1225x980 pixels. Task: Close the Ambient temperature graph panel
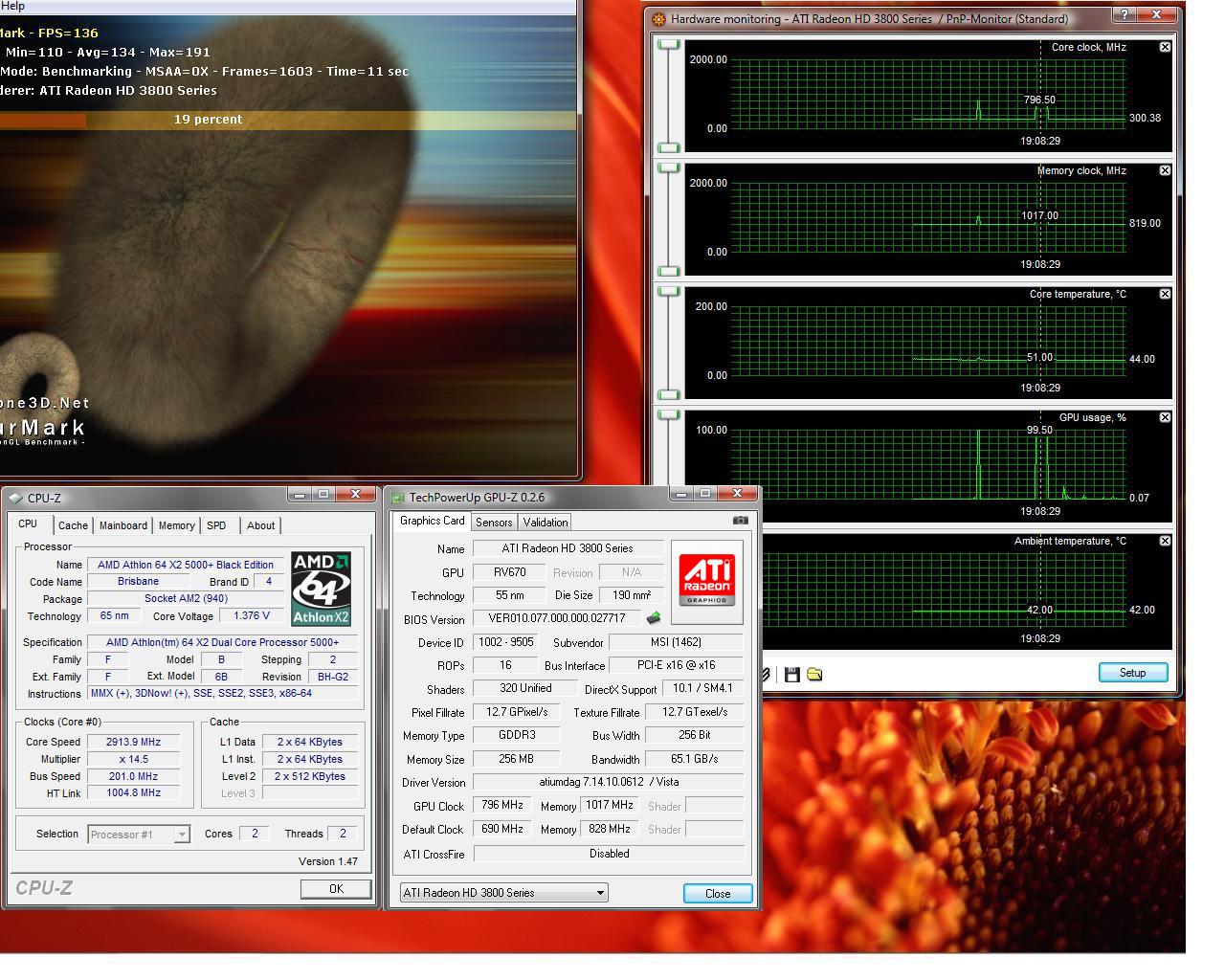[1165, 541]
